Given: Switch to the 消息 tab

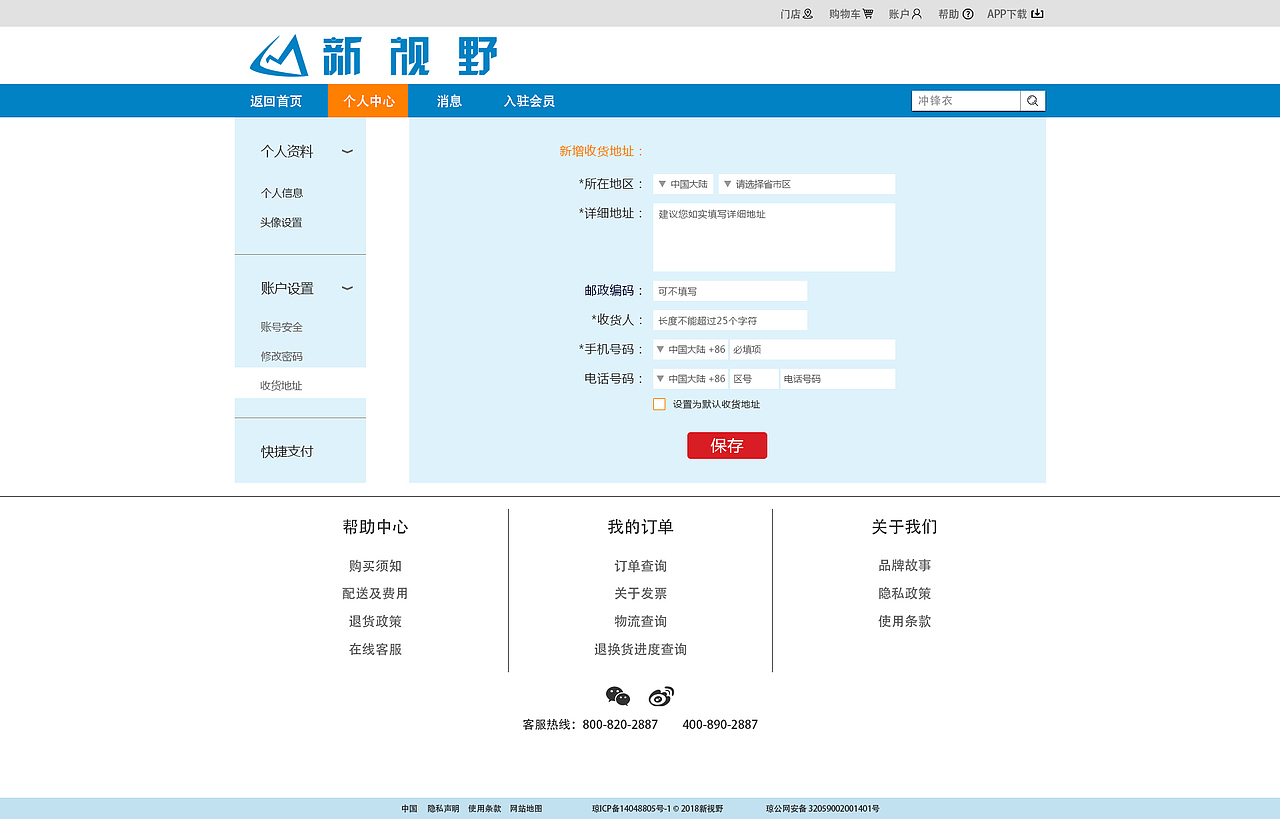Looking at the screenshot, I should 447,100.
